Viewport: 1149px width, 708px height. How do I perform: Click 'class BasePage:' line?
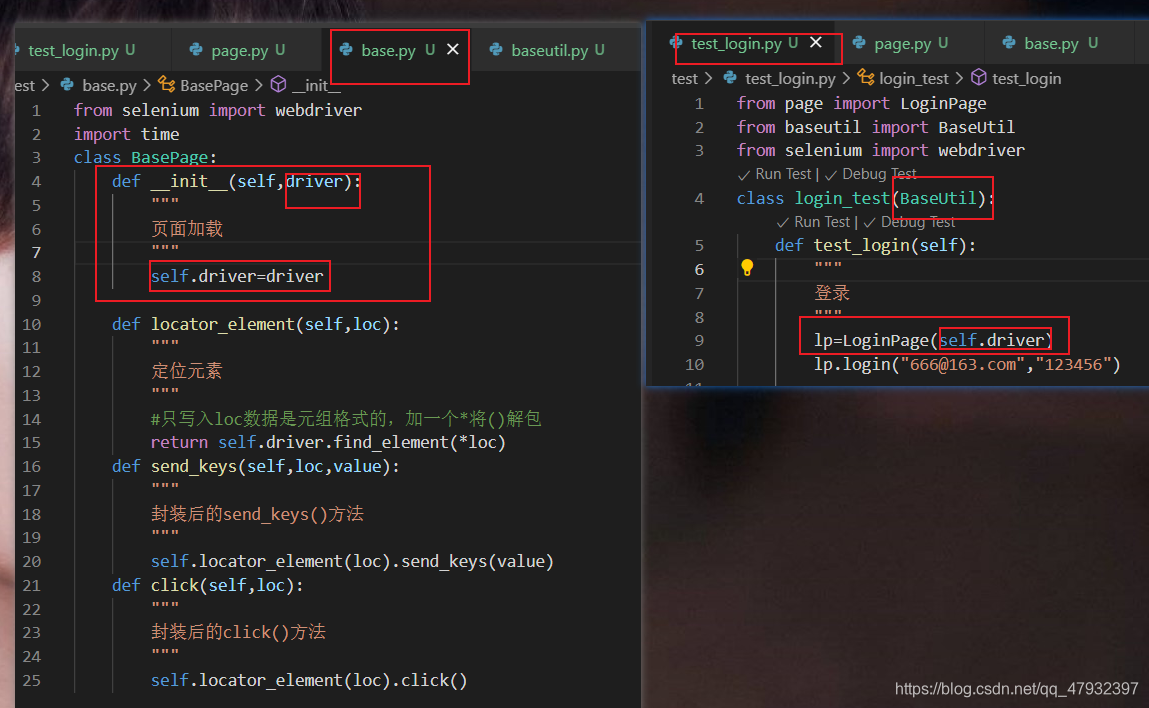(x=145, y=158)
